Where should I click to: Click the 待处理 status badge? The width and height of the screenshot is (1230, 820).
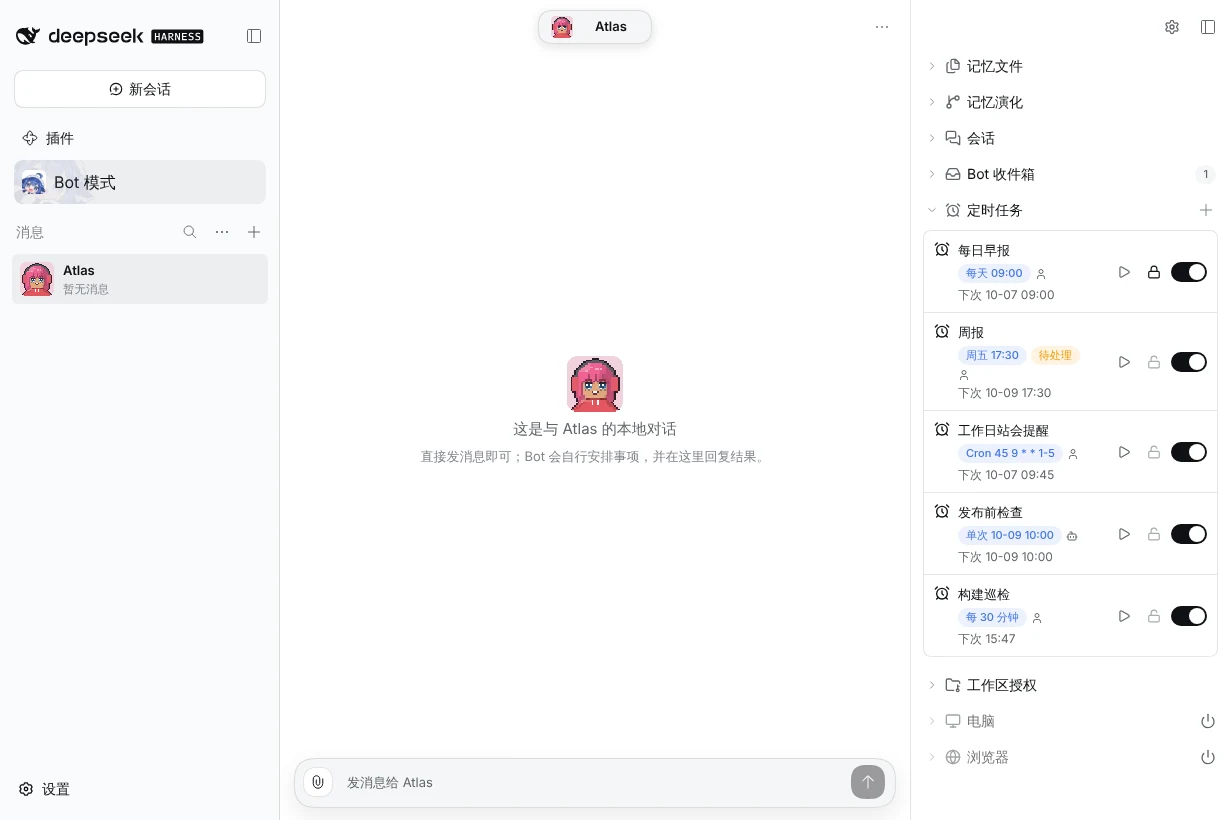click(1055, 355)
